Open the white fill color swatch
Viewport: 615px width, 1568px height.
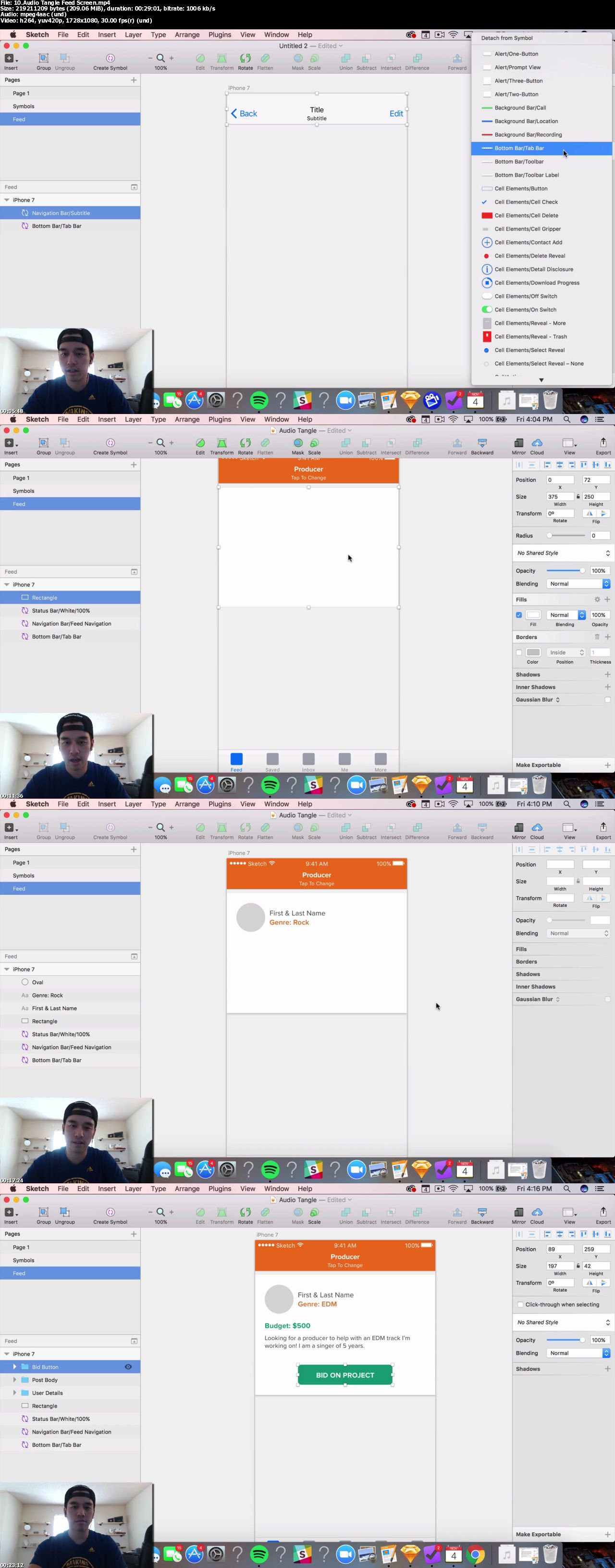coord(533,615)
